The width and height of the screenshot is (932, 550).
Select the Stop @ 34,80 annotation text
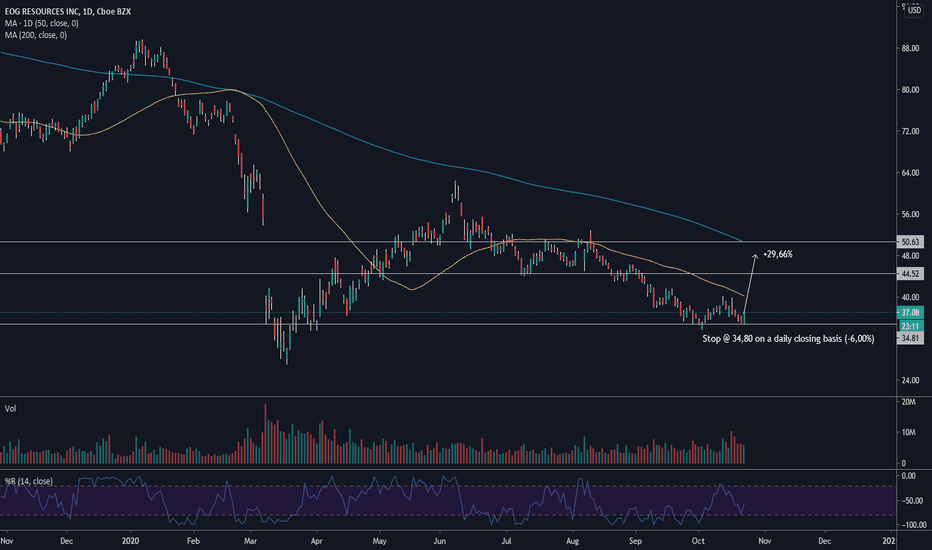(x=788, y=339)
